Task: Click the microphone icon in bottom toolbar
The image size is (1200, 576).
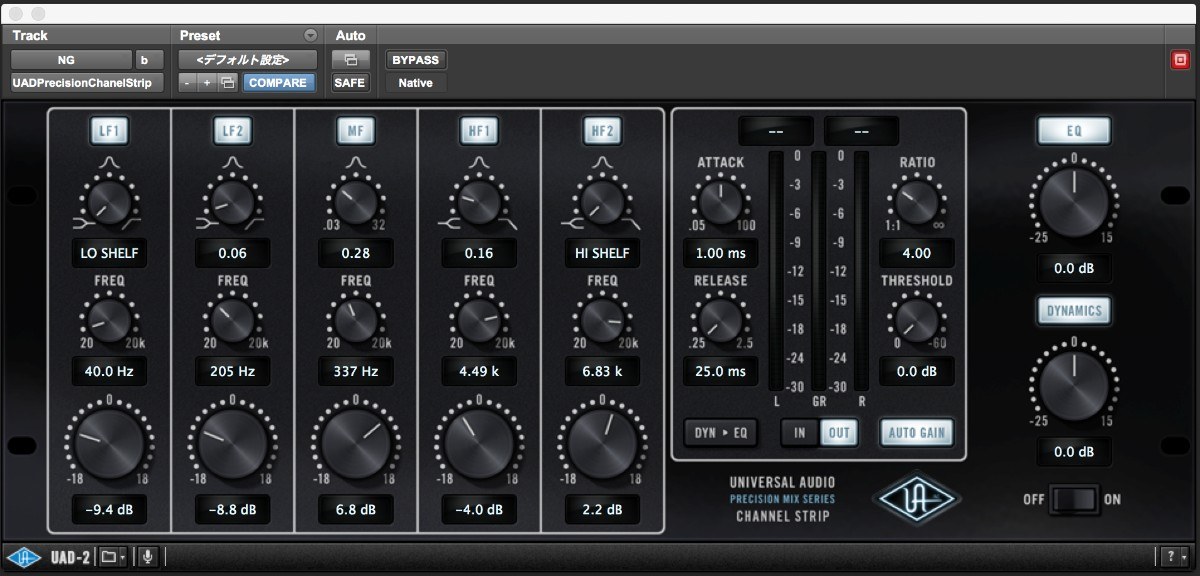Action: tap(148, 557)
